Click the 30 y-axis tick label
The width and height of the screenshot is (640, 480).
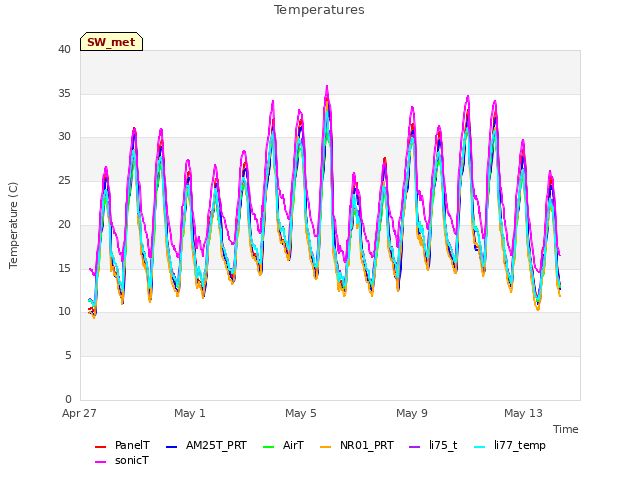click(x=64, y=137)
